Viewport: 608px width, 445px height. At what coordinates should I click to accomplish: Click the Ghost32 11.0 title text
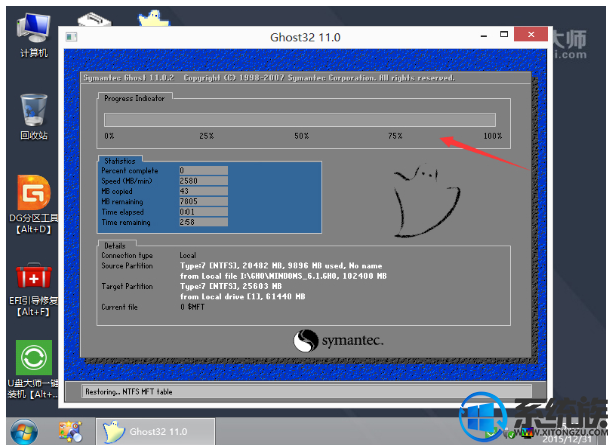coord(305,37)
